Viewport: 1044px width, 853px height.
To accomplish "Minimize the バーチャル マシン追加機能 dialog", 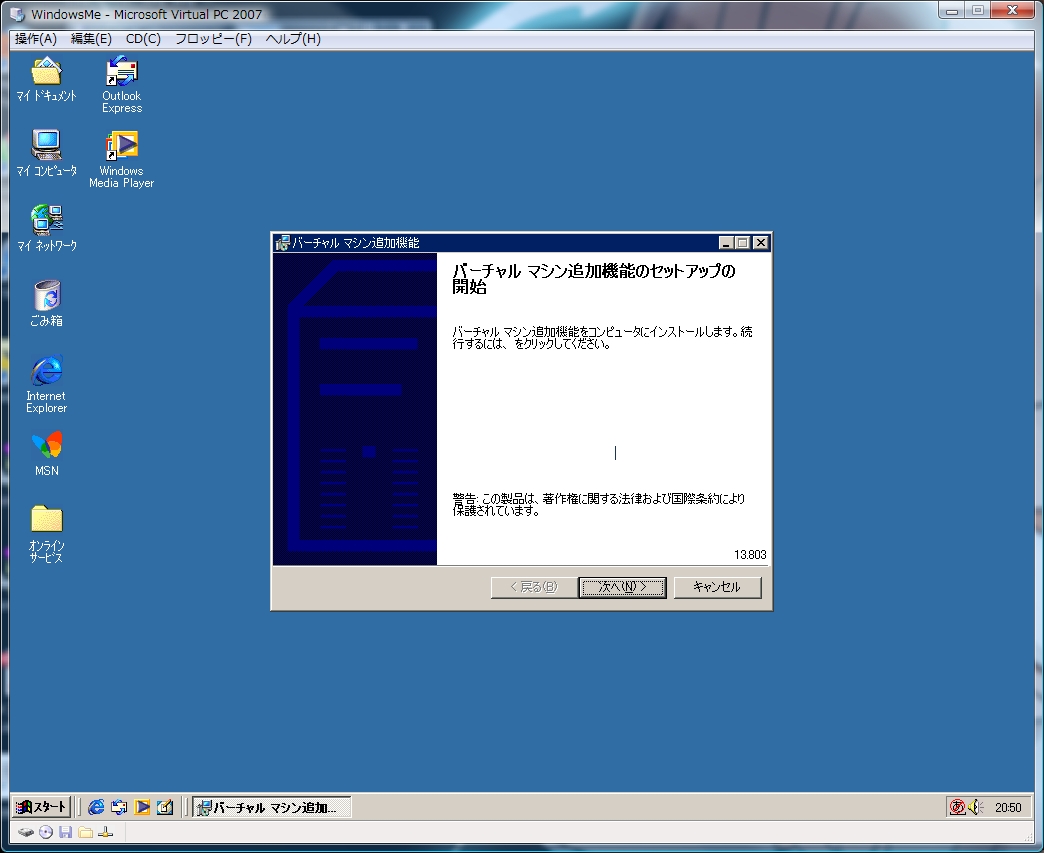I will pyautogui.click(x=726, y=243).
